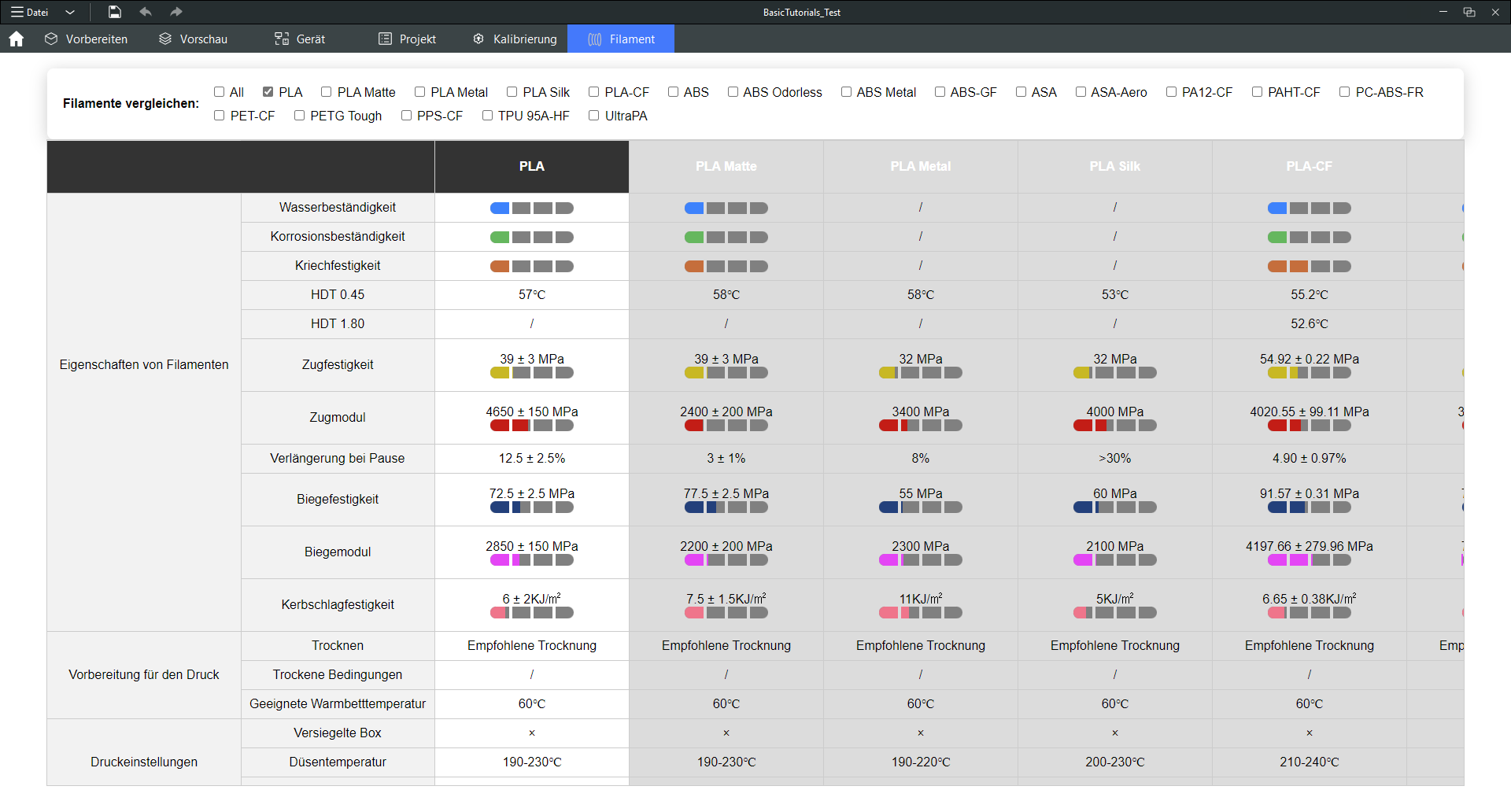
Task: Switch to the Gerät tab
Action: pyautogui.click(x=300, y=39)
